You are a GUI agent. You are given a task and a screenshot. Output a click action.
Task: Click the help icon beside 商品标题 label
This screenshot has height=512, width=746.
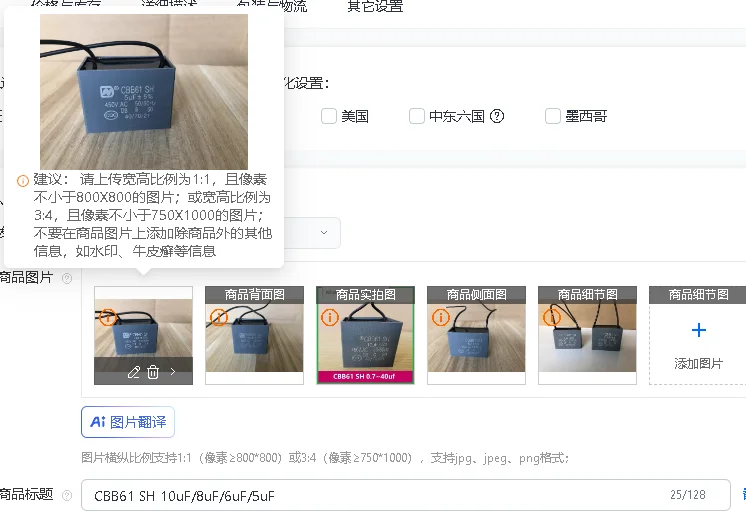click(67, 495)
